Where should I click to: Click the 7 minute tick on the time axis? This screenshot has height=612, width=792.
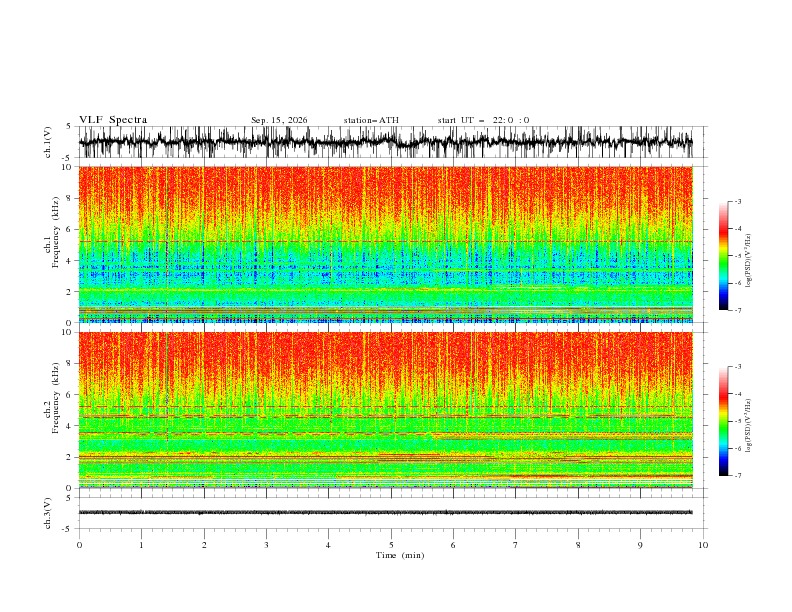pyautogui.click(x=516, y=545)
